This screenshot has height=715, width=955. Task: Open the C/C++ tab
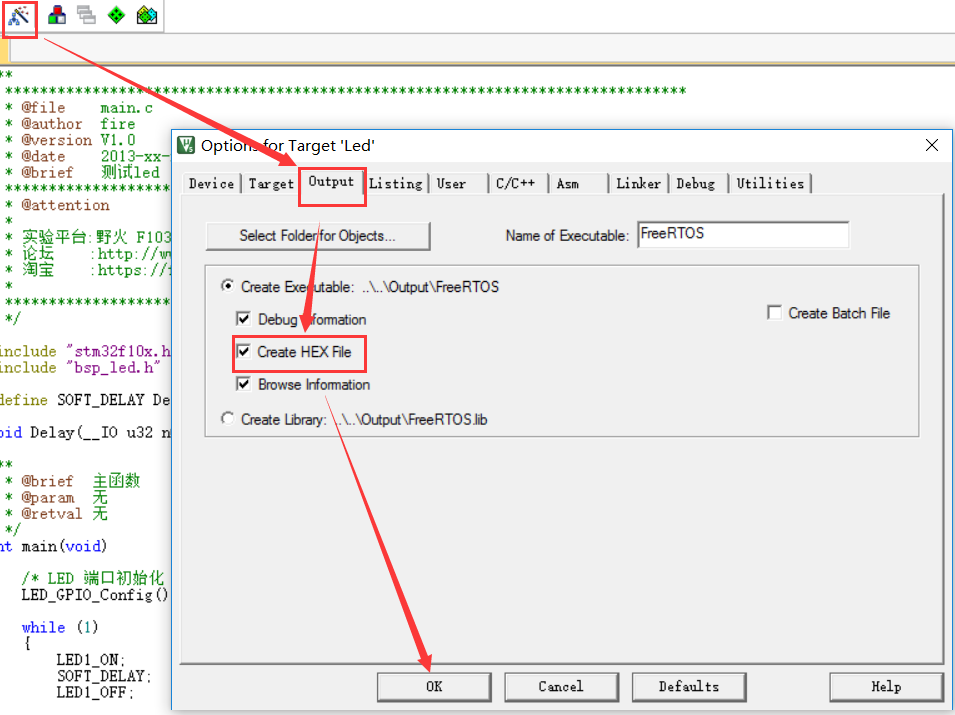(x=515, y=184)
